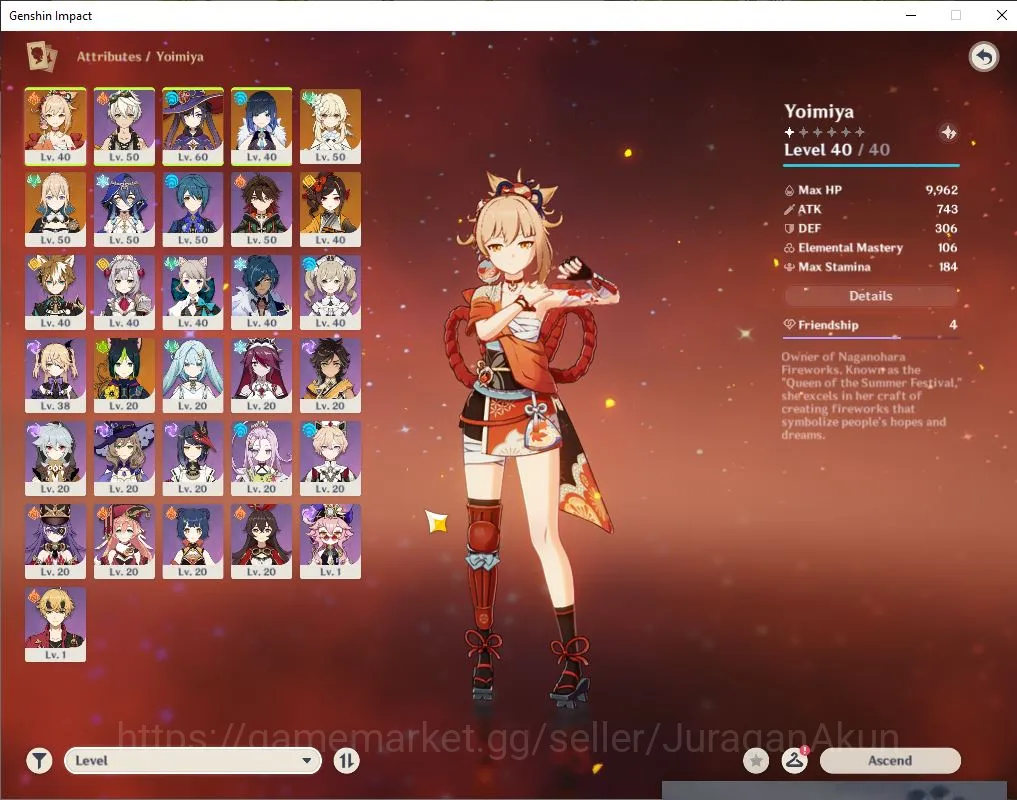Click the Attributes / Yoimiya breadcrumb text
This screenshot has width=1017, height=800.
click(140, 56)
